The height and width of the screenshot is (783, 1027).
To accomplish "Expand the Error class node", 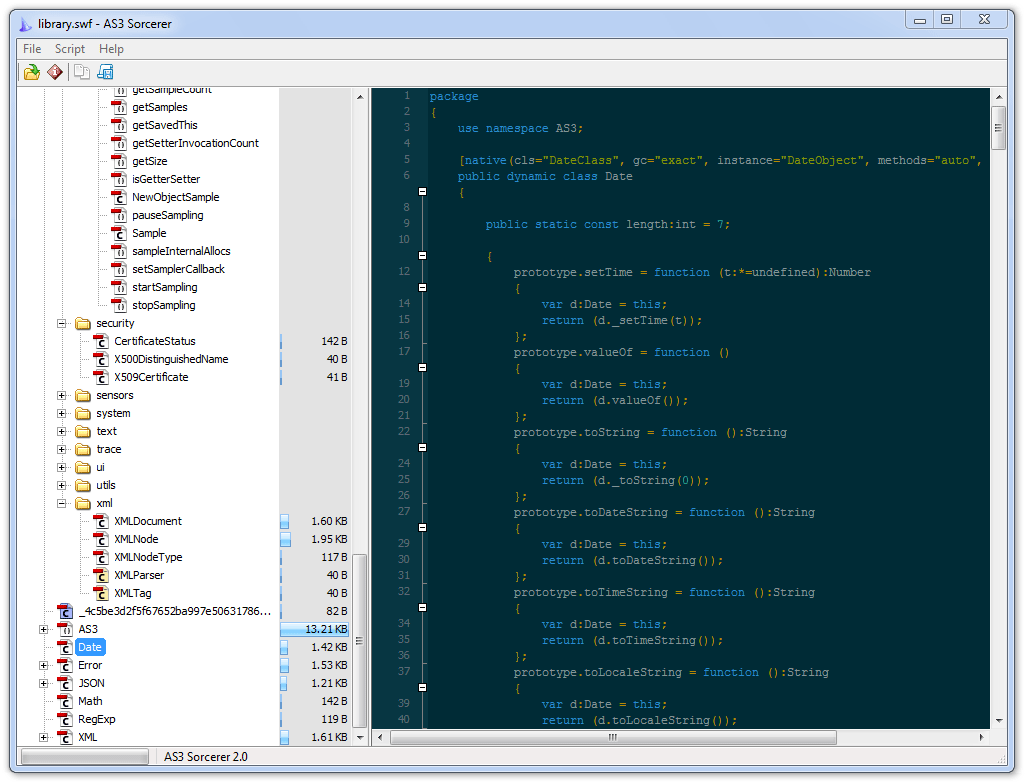I will (43, 665).
